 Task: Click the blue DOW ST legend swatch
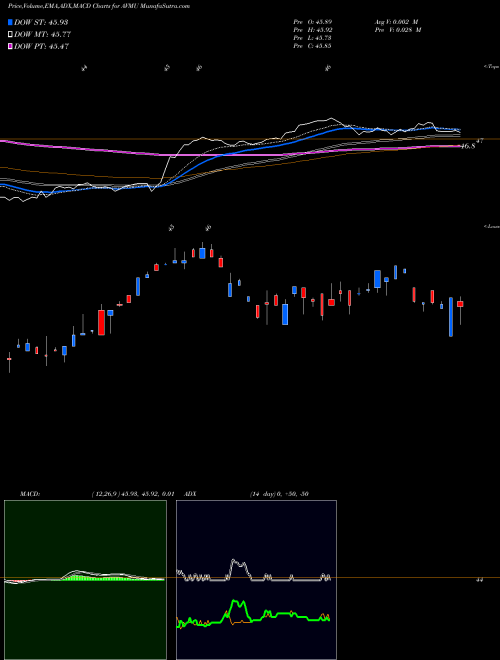10,22
